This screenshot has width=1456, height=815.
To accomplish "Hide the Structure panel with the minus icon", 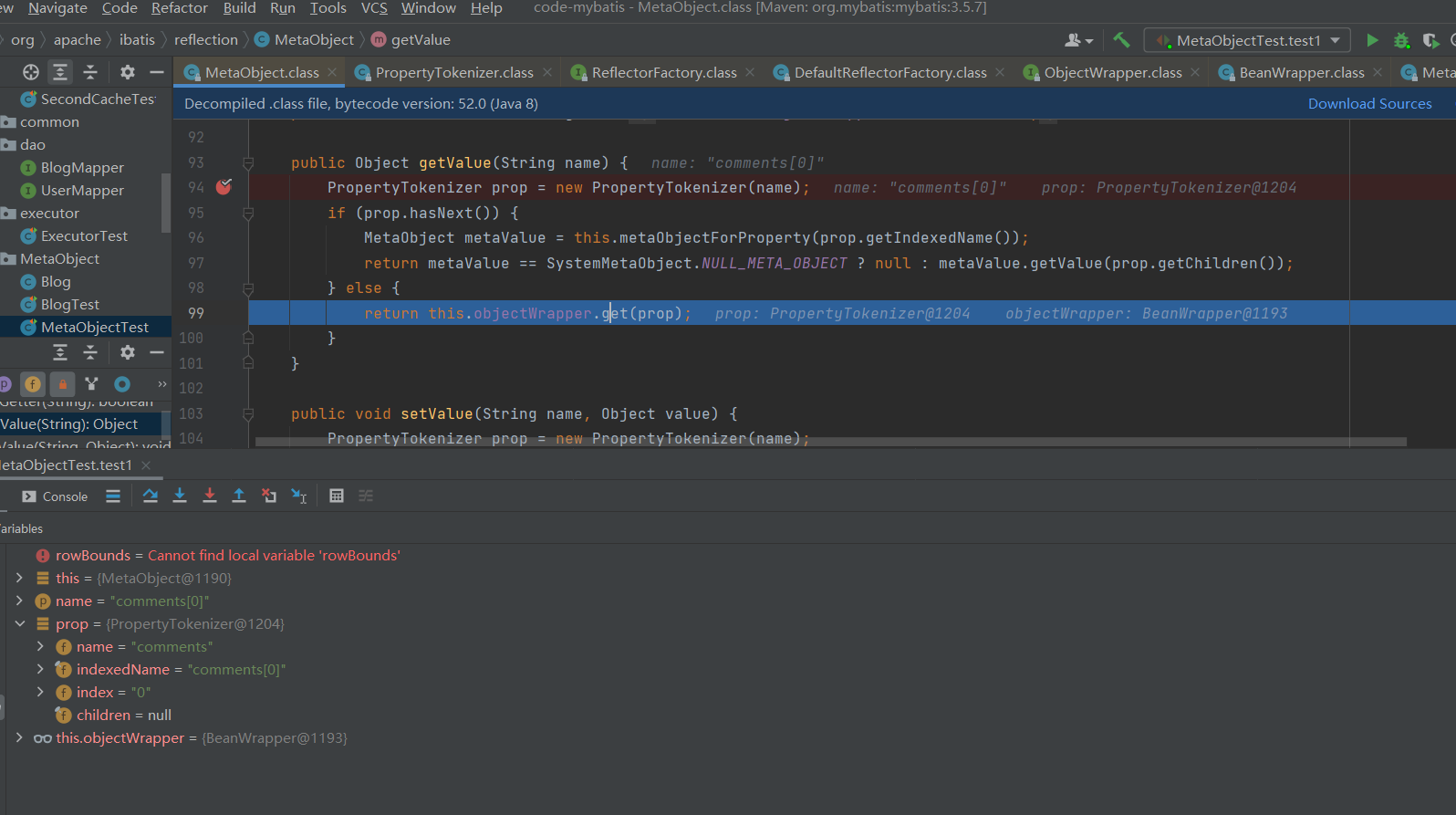I will (157, 352).
